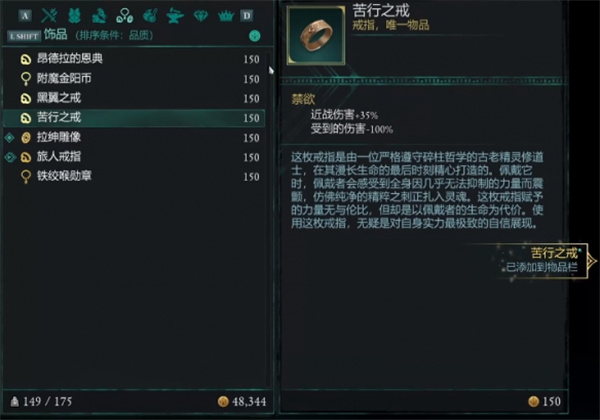Toggle equipped marker beside 拉绅雕像

click(x=10, y=137)
